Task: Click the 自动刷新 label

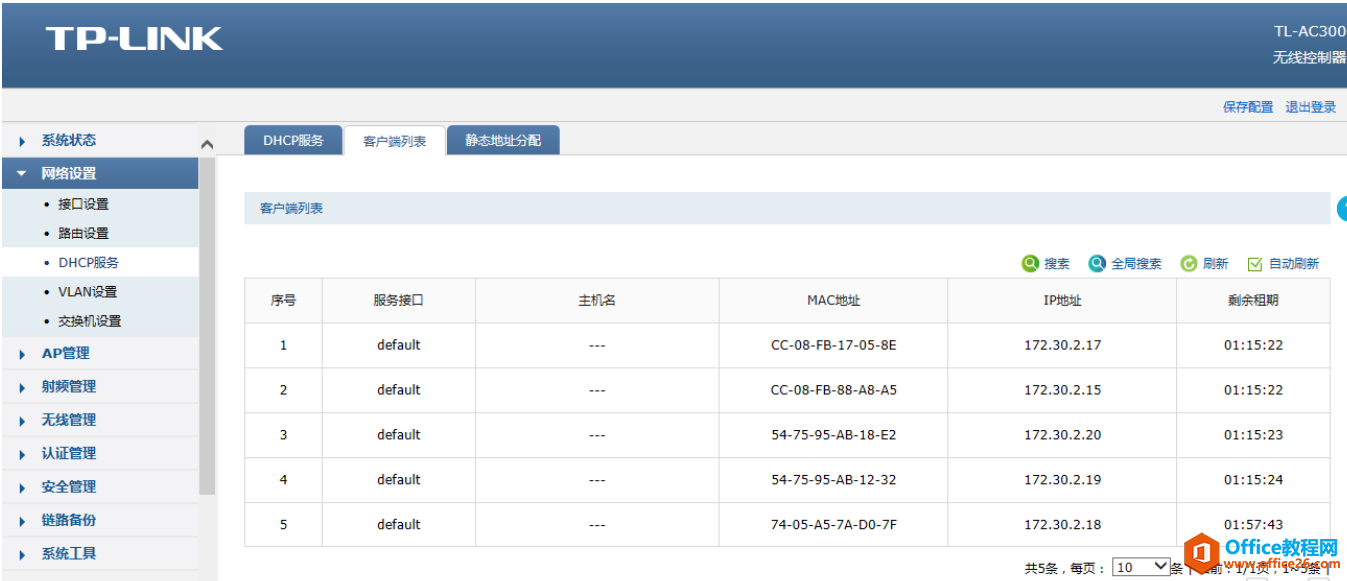Action: pyautogui.click(x=1294, y=264)
